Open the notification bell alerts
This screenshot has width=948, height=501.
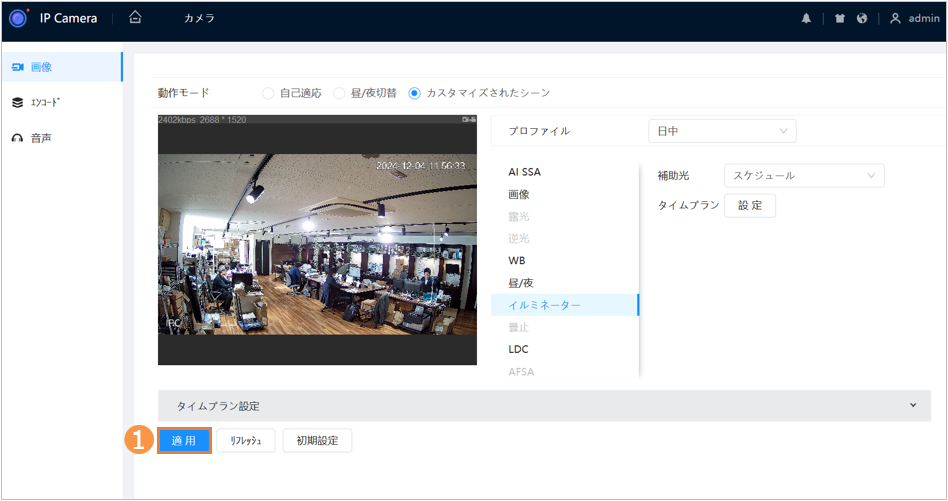pyautogui.click(x=806, y=19)
